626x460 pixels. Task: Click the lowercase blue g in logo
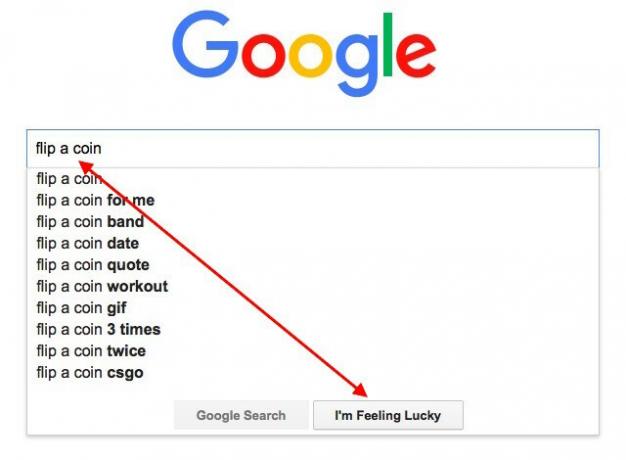click(x=356, y=65)
